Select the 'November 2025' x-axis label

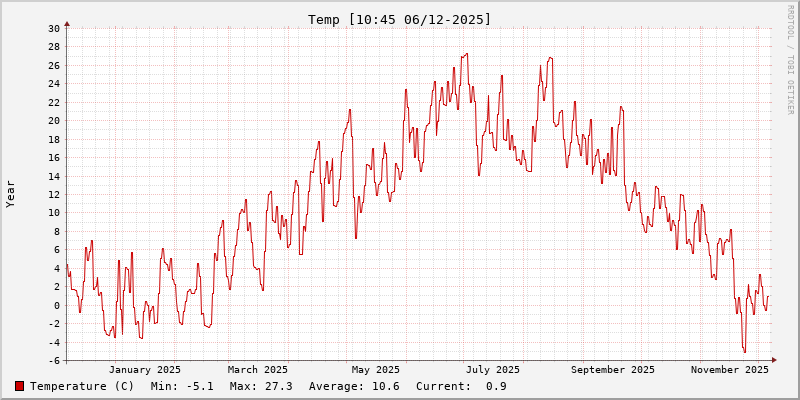point(730,369)
